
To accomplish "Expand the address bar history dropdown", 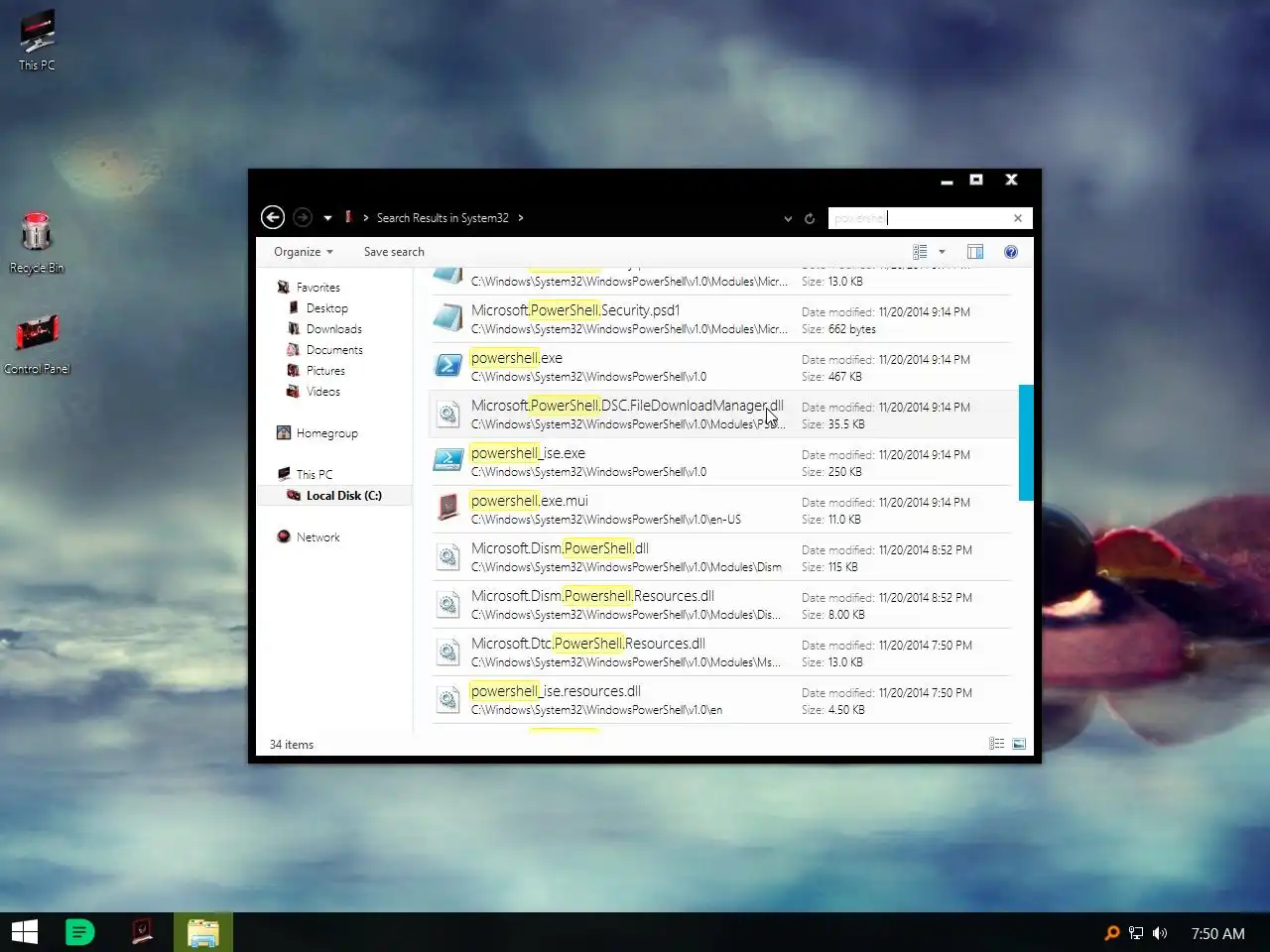I will (x=788, y=218).
